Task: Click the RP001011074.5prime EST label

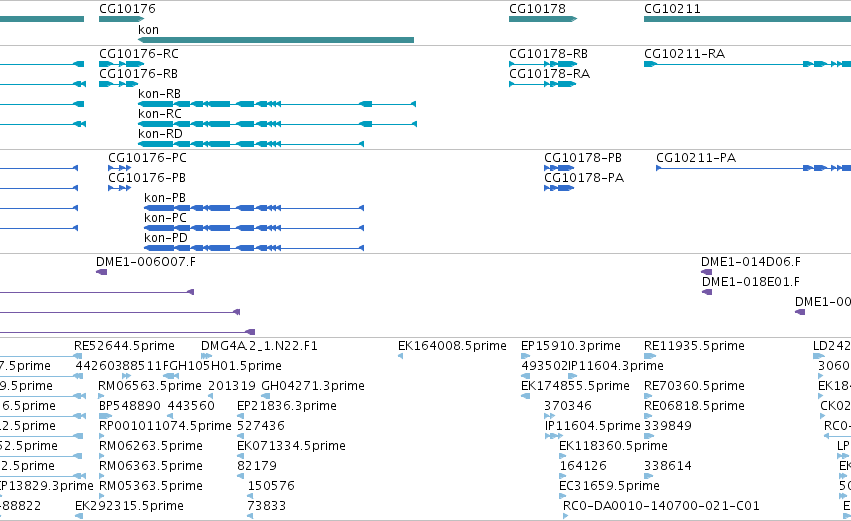Action: 165,427
